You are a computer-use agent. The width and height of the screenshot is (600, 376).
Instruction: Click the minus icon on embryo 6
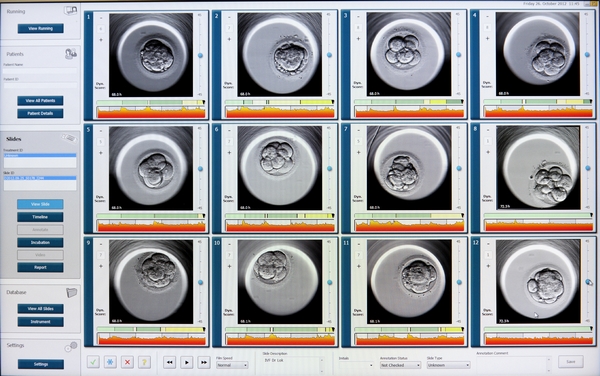click(x=230, y=131)
